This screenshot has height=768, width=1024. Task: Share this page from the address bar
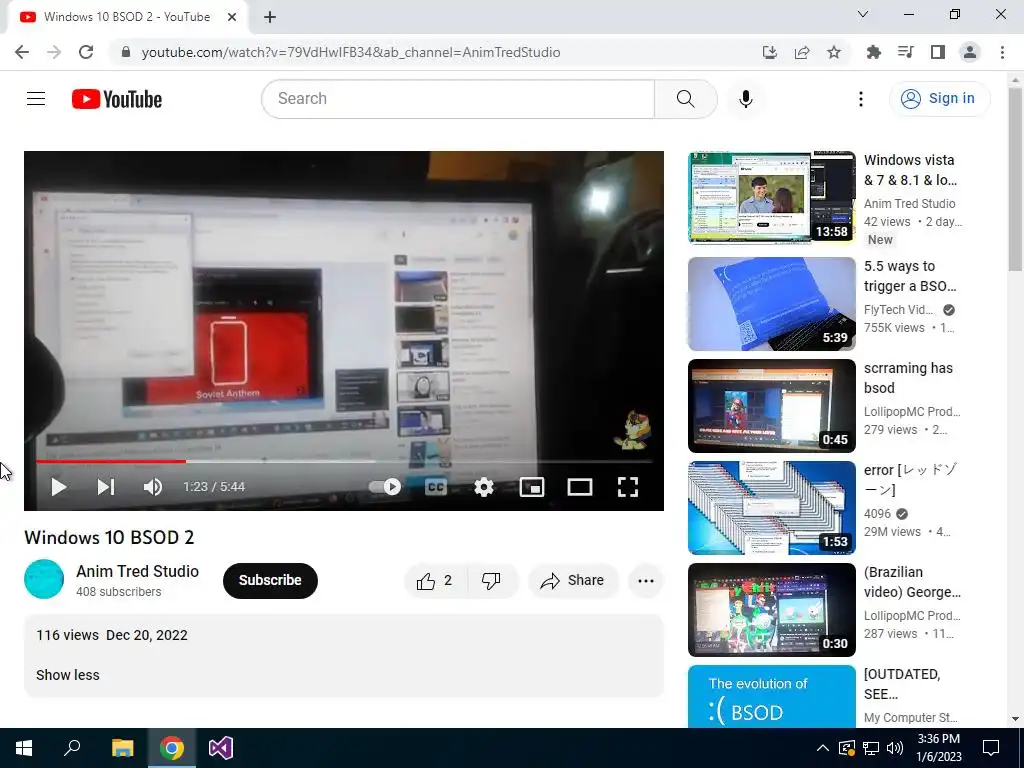(x=802, y=52)
